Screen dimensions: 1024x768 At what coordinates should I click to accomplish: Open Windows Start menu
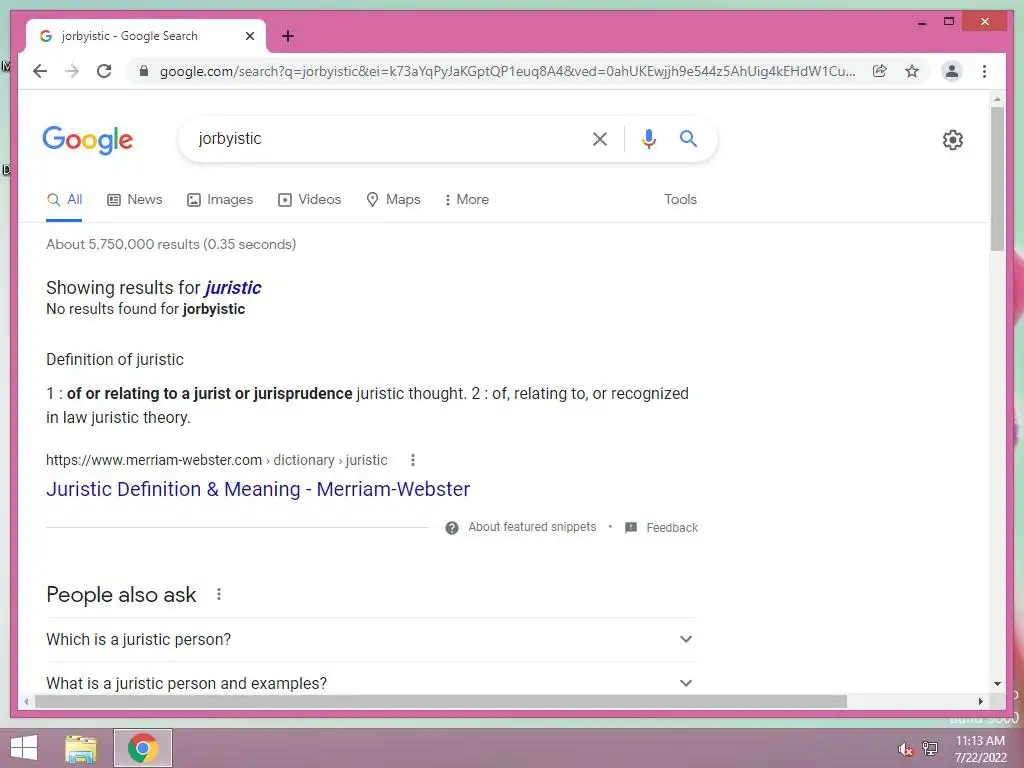click(x=24, y=748)
